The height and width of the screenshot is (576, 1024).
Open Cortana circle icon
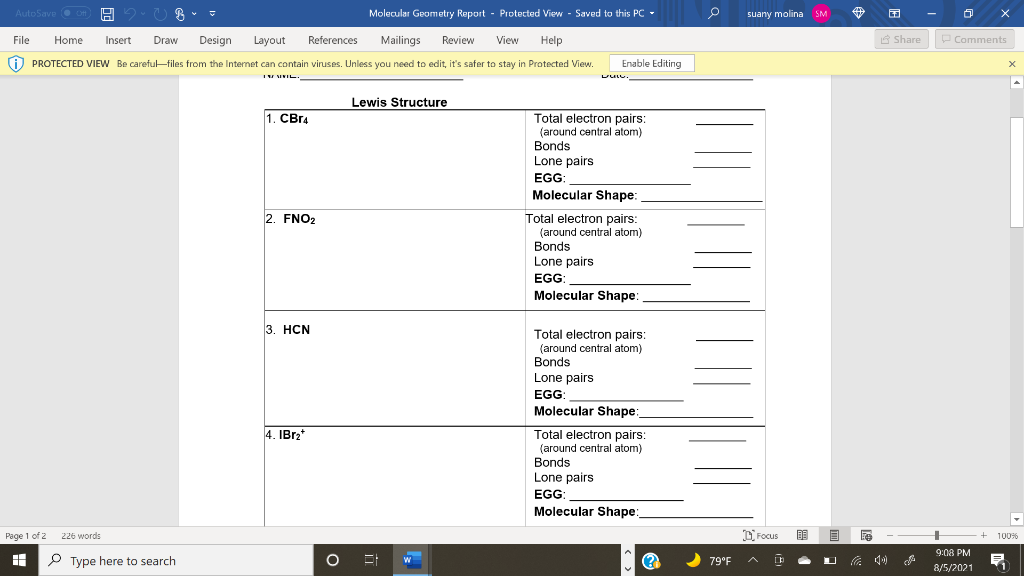[332, 560]
